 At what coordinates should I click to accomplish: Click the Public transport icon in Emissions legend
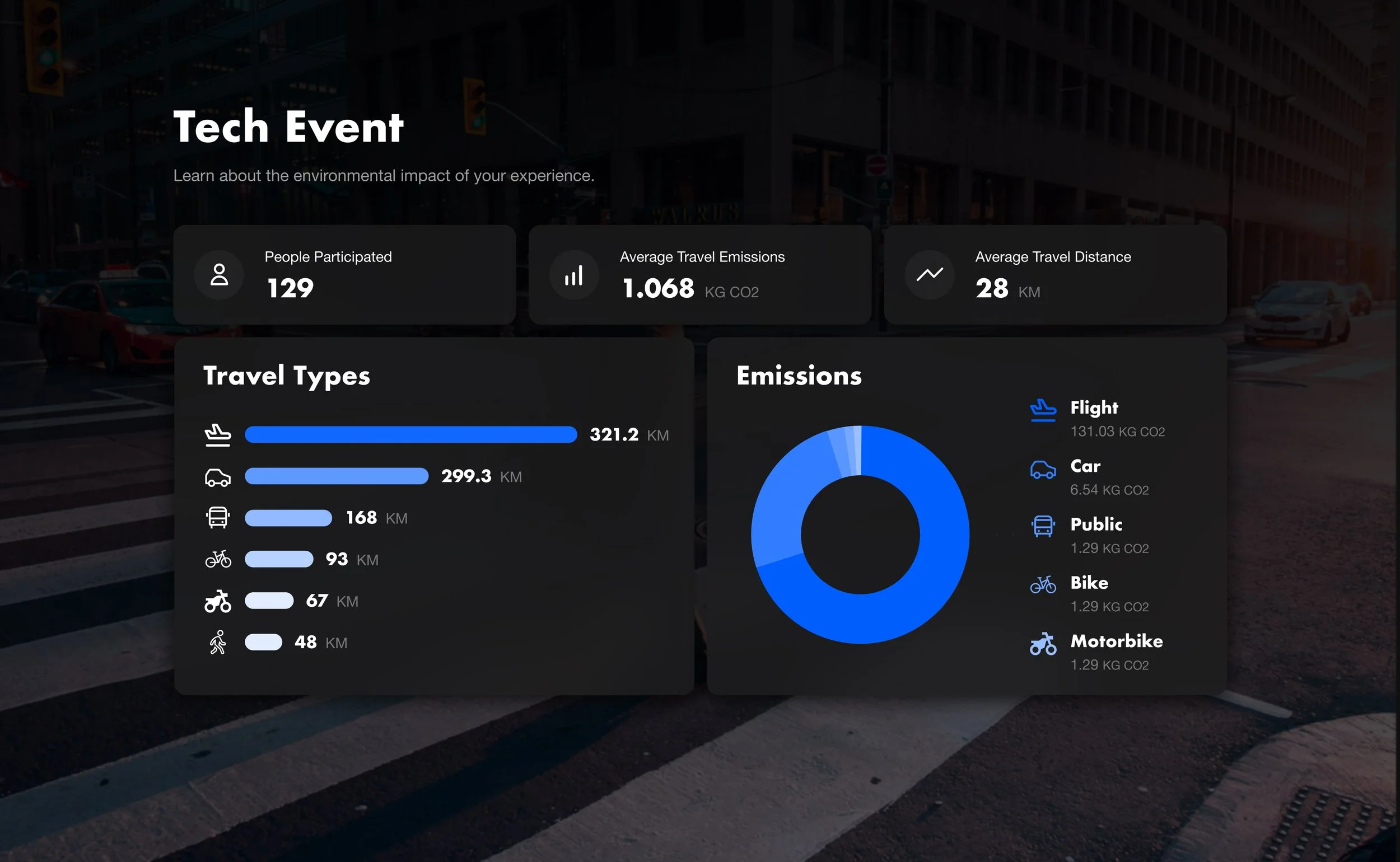click(1043, 526)
